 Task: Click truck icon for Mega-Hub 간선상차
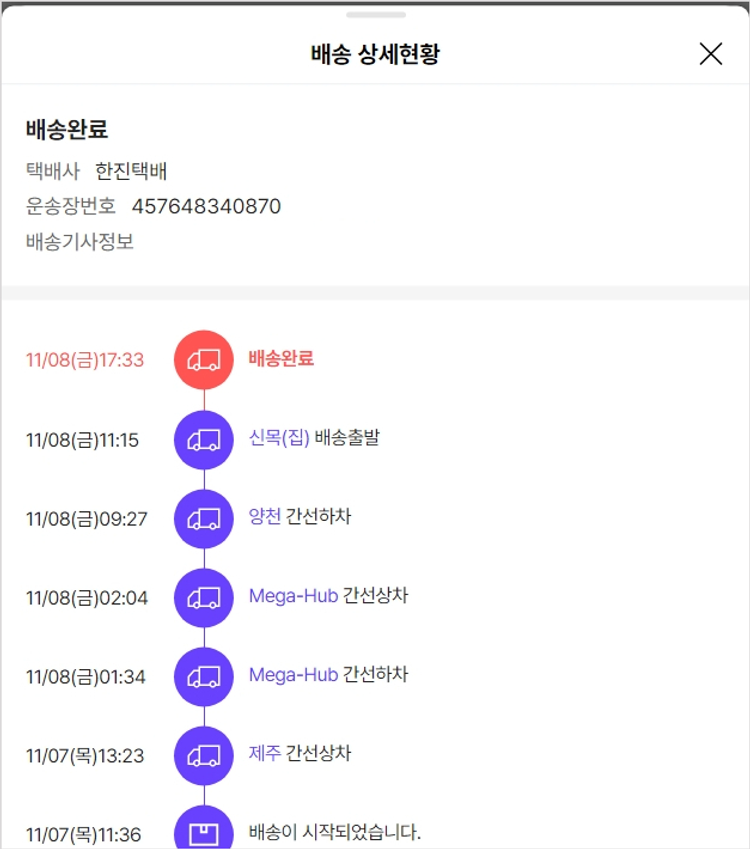tap(204, 597)
